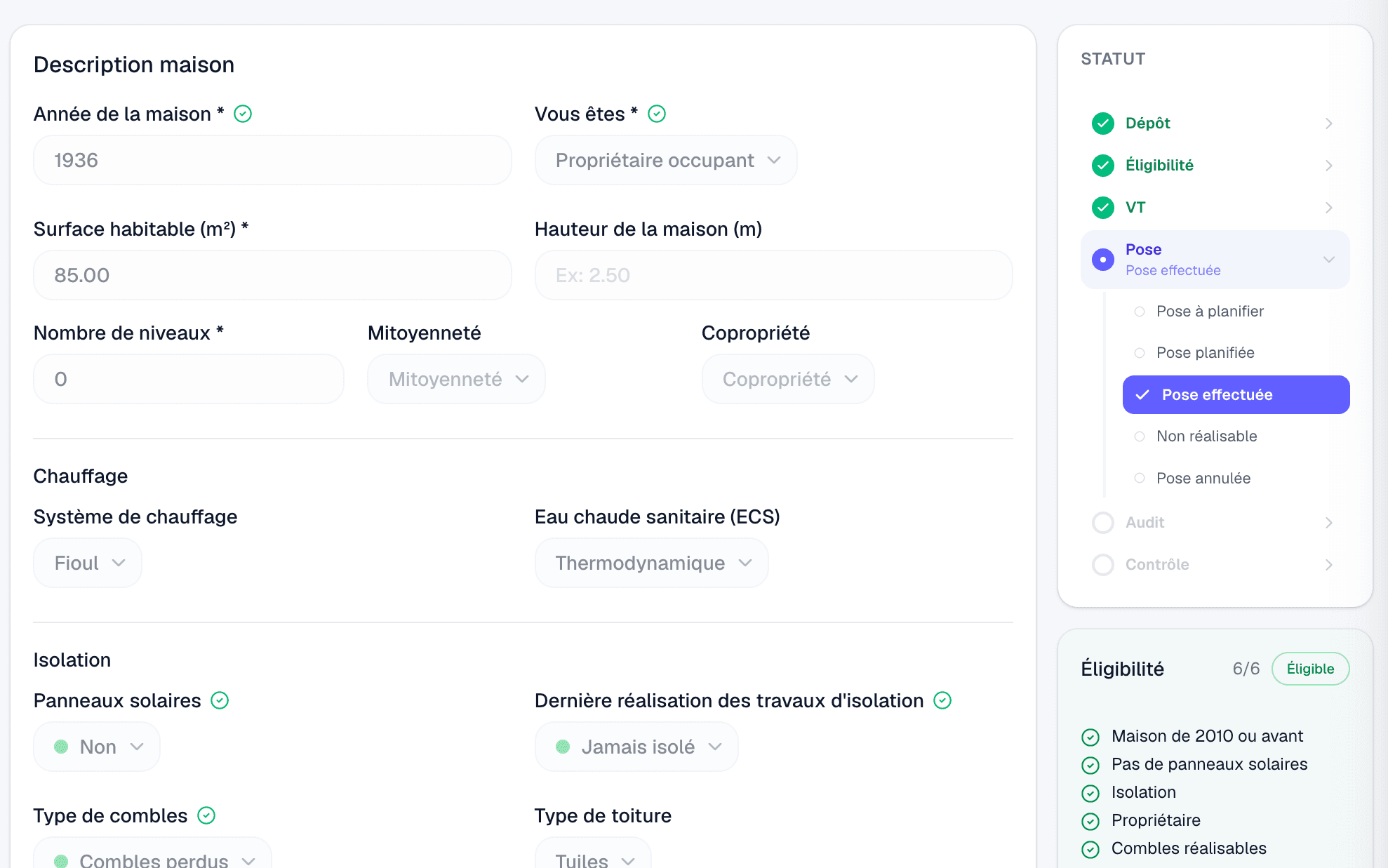
Task: Click the check icon beside Isolation in eligibility list
Action: [1090, 793]
